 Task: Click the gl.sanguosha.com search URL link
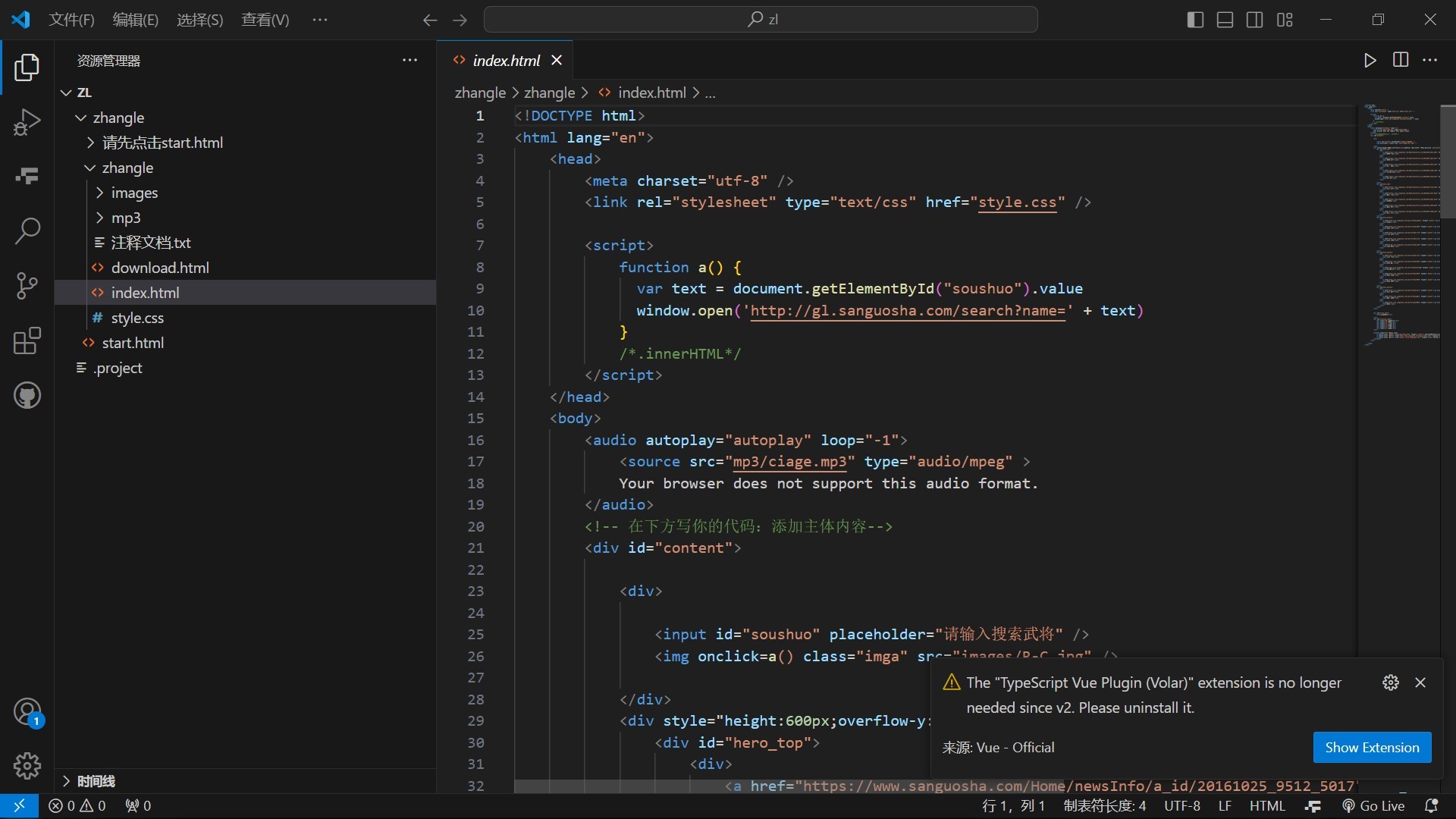coord(908,311)
